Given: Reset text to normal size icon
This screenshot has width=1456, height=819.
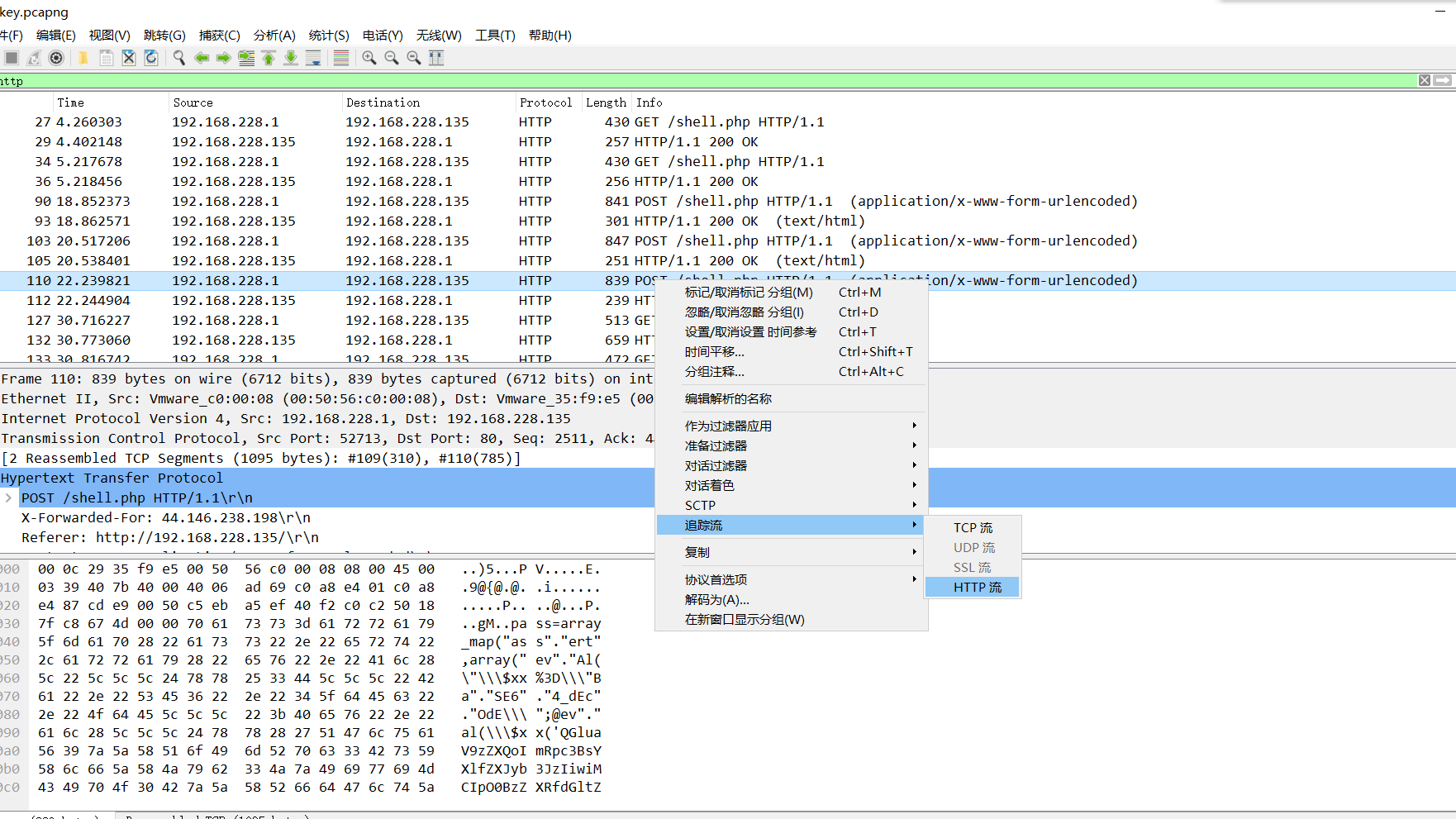Looking at the screenshot, I should pyautogui.click(x=414, y=58).
